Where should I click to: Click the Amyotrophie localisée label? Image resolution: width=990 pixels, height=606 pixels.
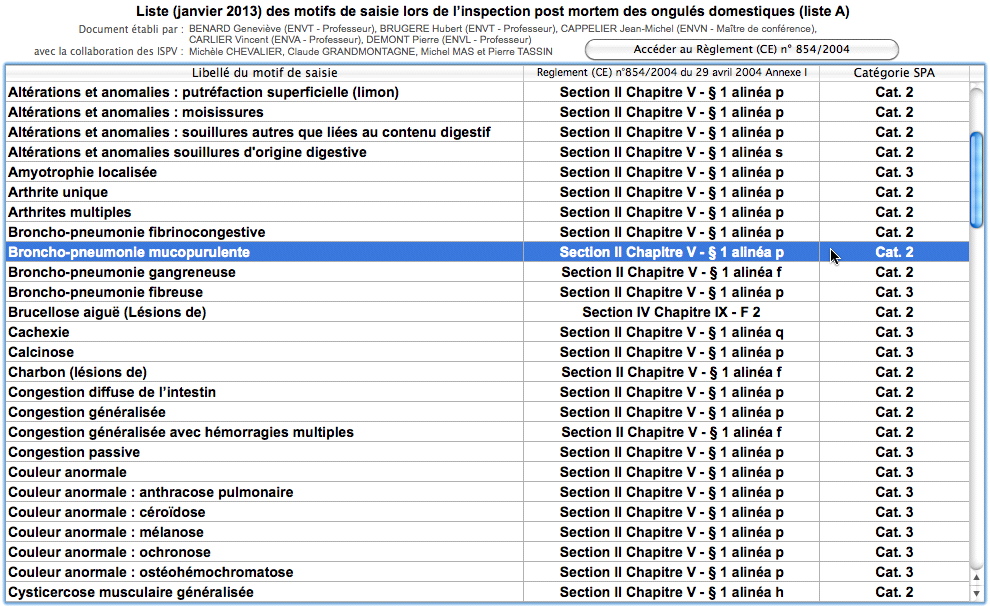tap(82, 173)
